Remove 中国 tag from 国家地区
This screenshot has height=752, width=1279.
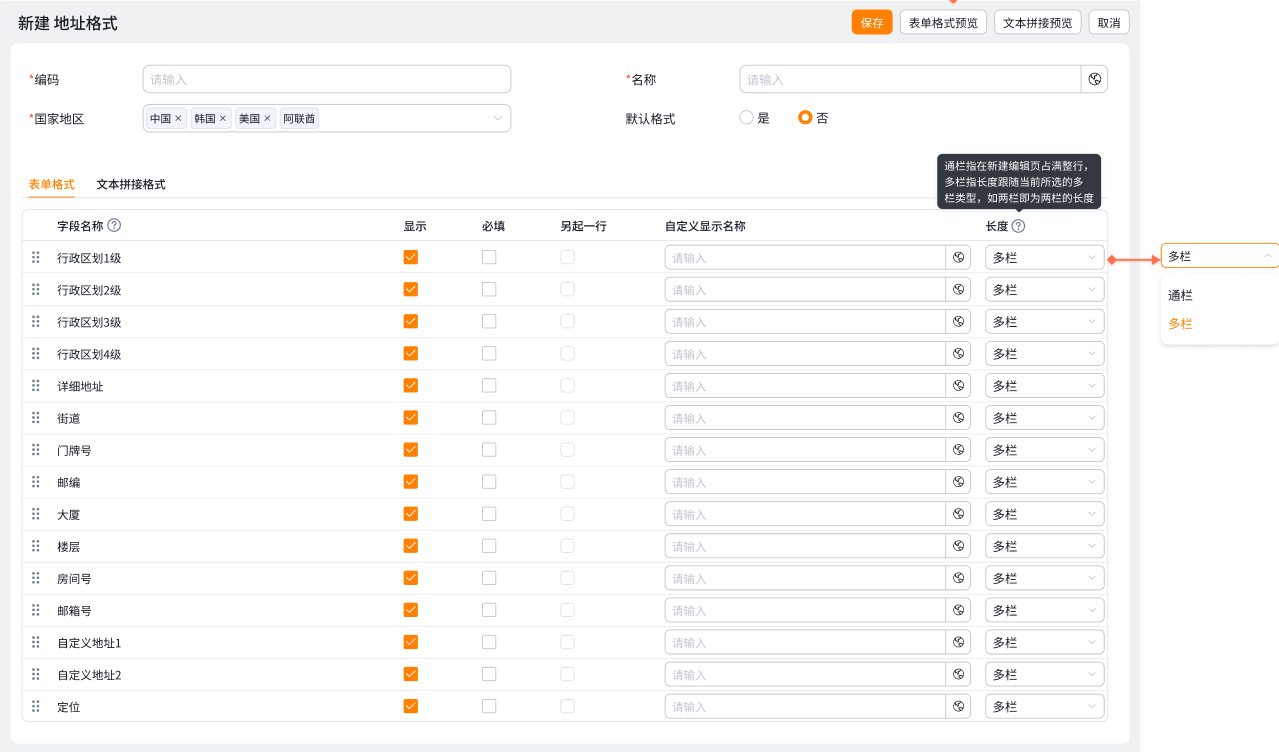pyautogui.click(x=179, y=118)
